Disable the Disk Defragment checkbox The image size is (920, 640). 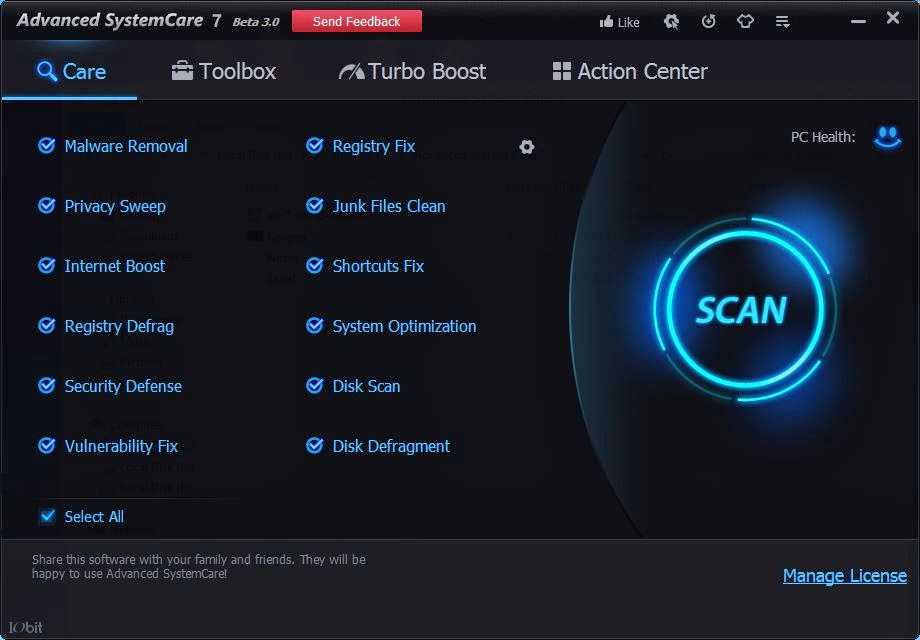click(x=314, y=445)
